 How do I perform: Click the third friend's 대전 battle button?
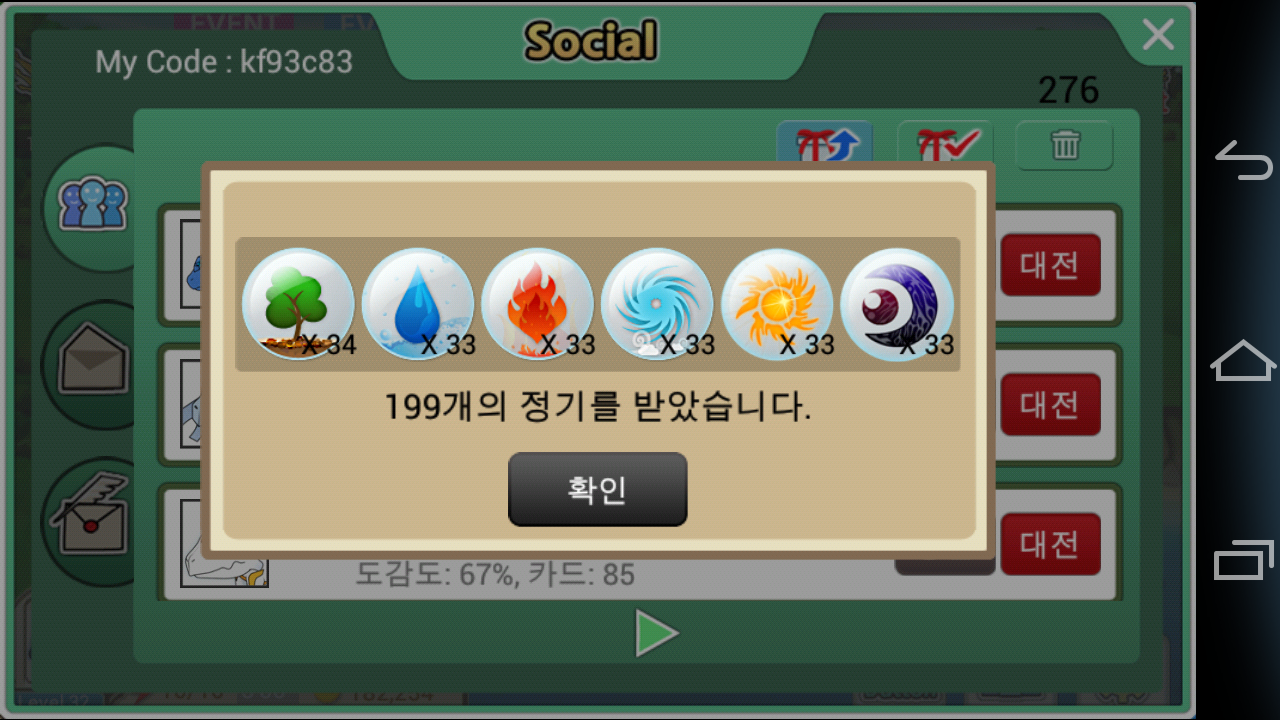click(x=1050, y=544)
